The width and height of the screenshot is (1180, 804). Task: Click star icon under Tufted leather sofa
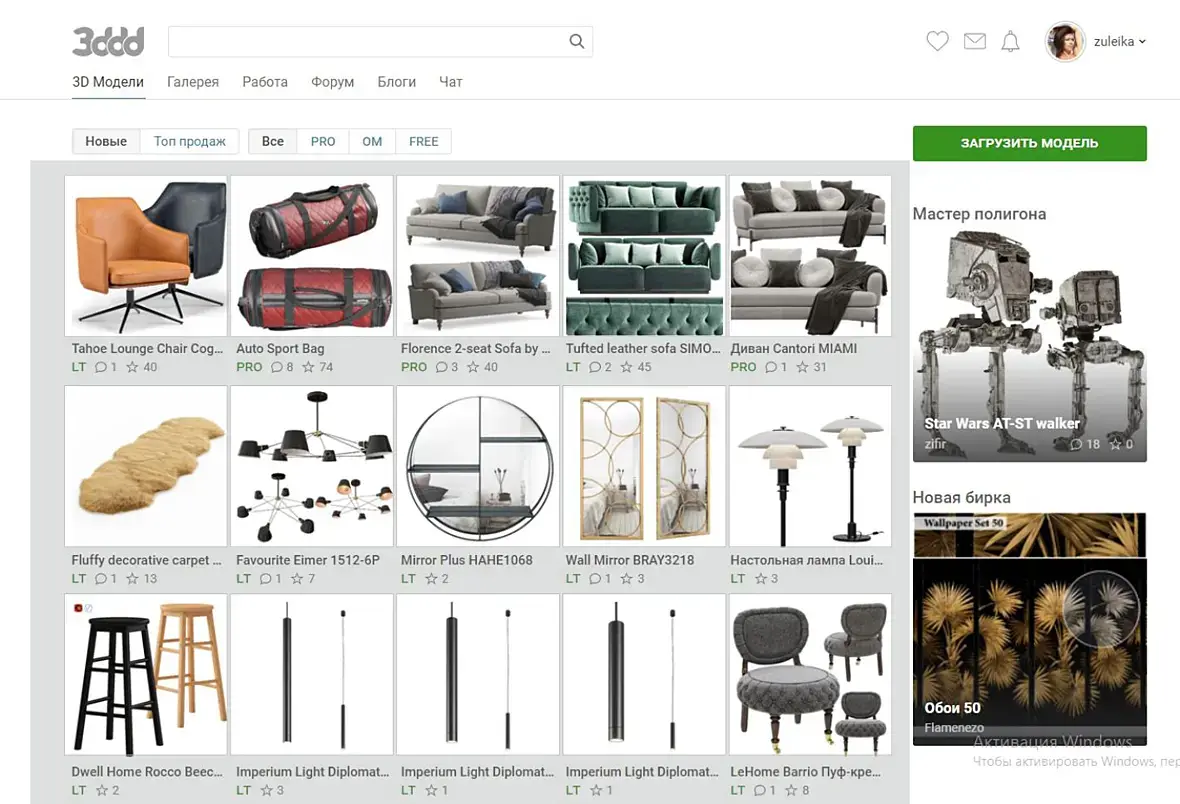pyautogui.click(x=626, y=367)
